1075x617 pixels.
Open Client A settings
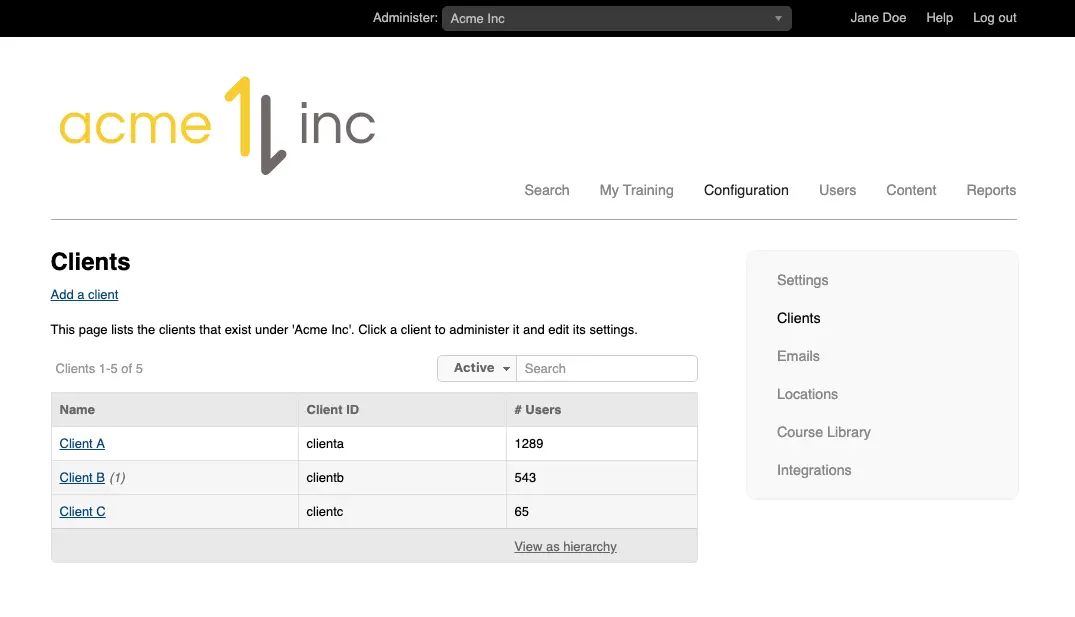point(82,443)
